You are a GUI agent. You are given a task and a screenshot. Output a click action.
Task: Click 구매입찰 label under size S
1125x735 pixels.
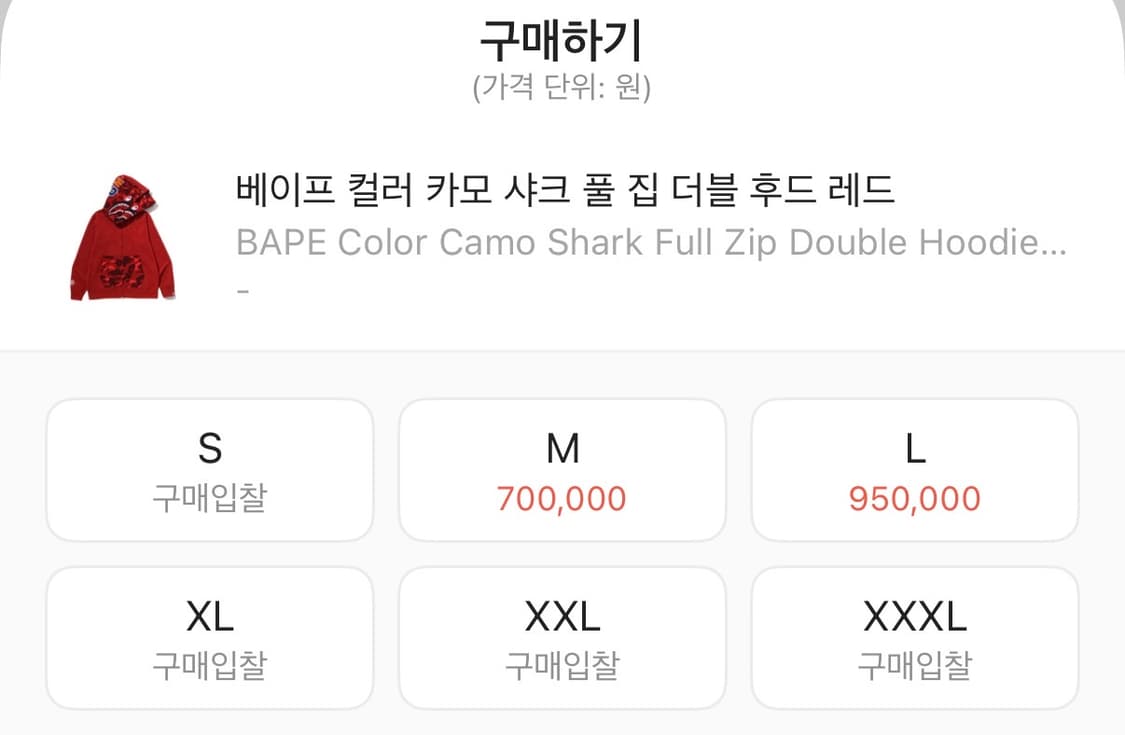coord(209,496)
